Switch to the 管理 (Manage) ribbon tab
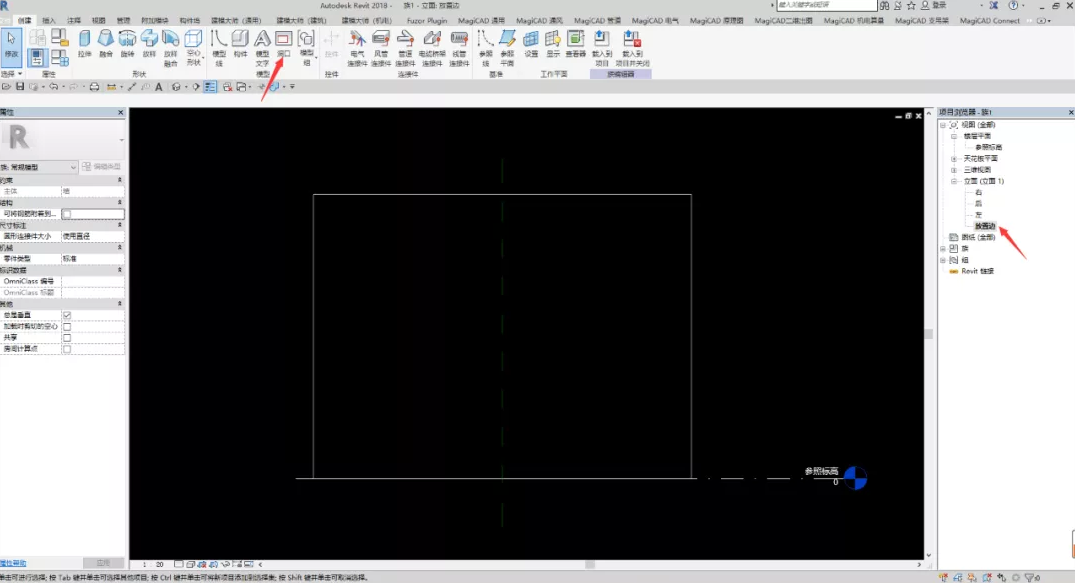Viewport: 1075px width, 583px height. (123, 21)
